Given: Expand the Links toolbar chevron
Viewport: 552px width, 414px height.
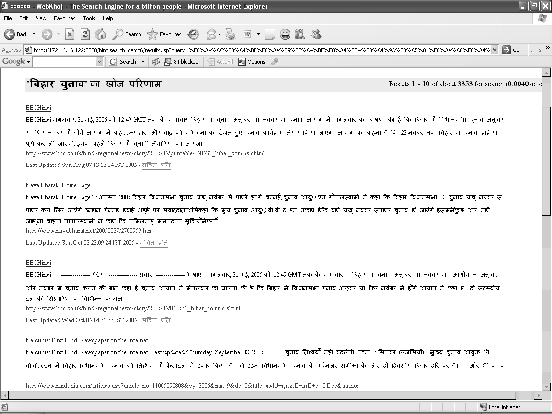Looking at the screenshot, I should 547,48.
